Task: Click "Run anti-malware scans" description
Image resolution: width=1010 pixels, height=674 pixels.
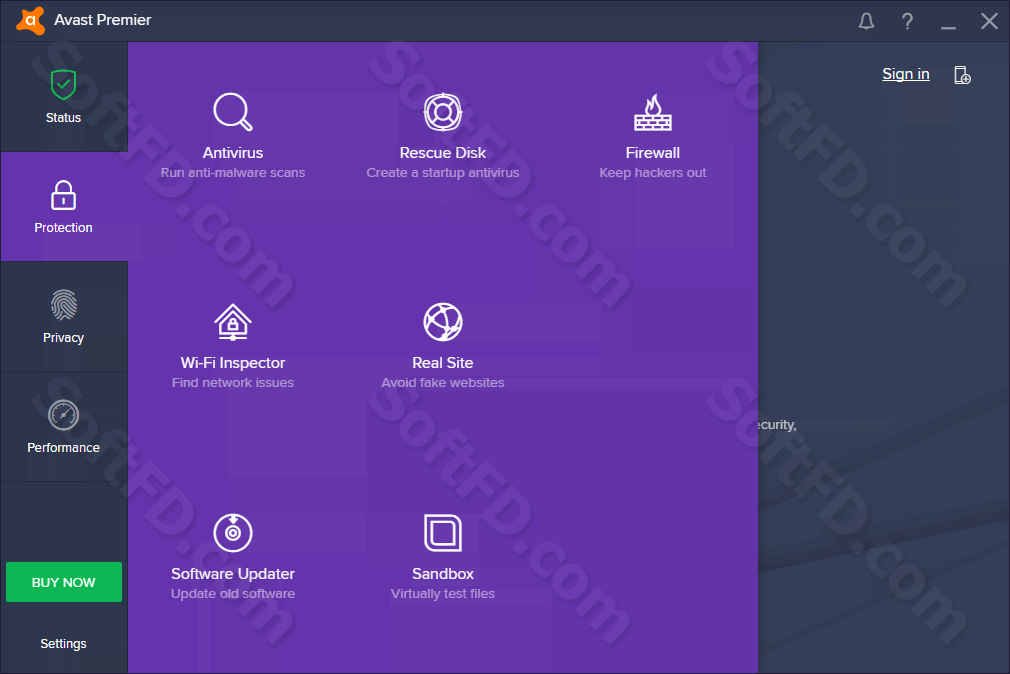Action: tap(233, 173)
